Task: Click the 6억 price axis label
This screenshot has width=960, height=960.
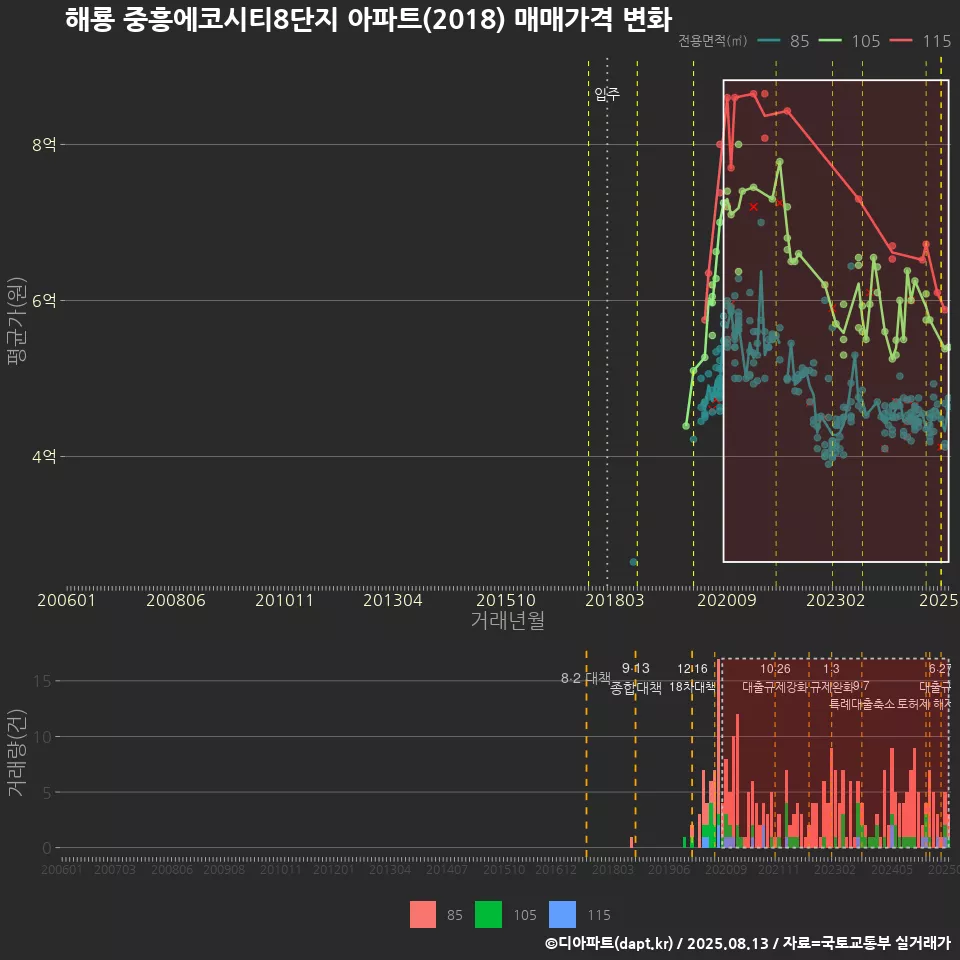Action: coord(44,301)
